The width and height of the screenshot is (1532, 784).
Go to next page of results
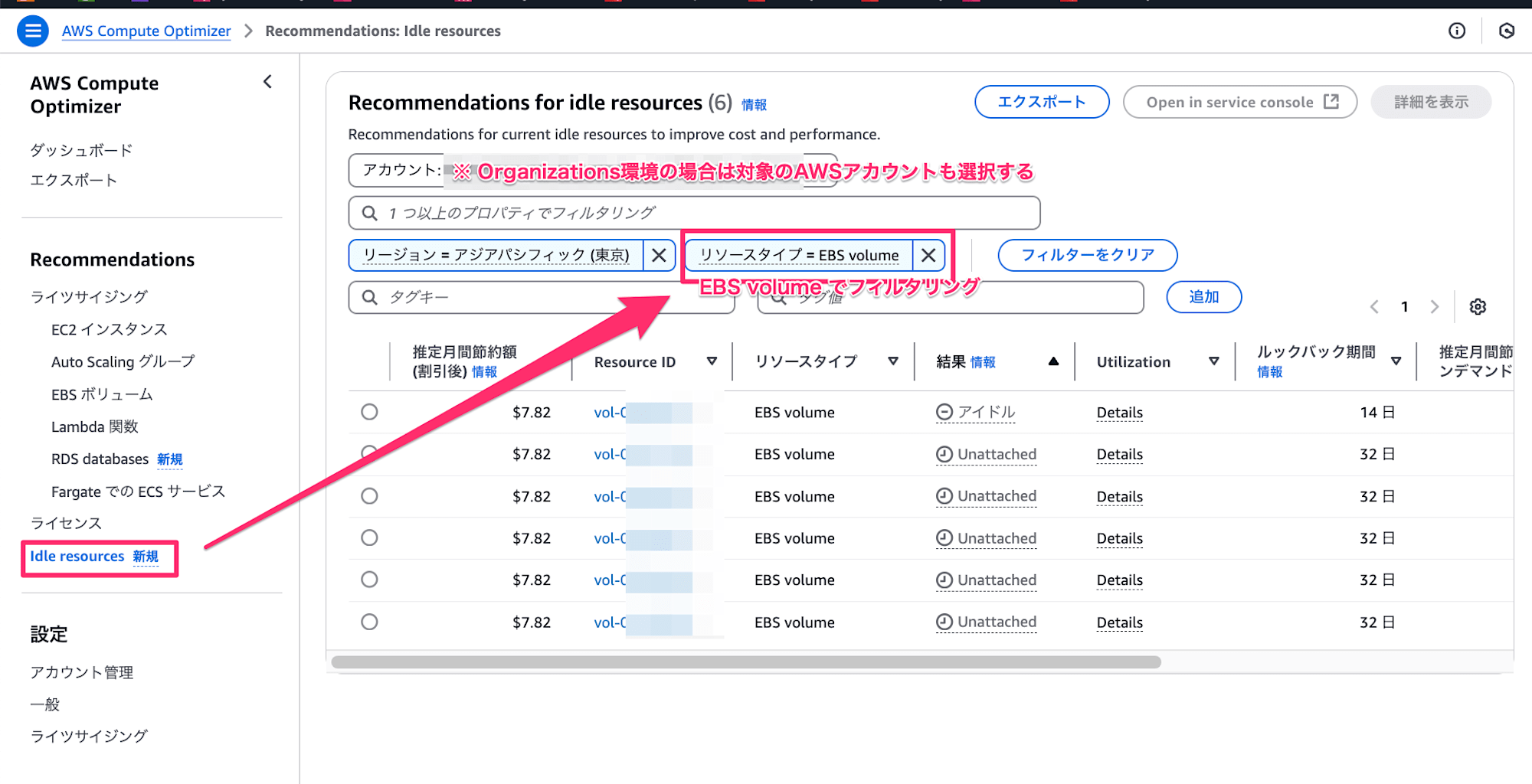point(1435,307)
